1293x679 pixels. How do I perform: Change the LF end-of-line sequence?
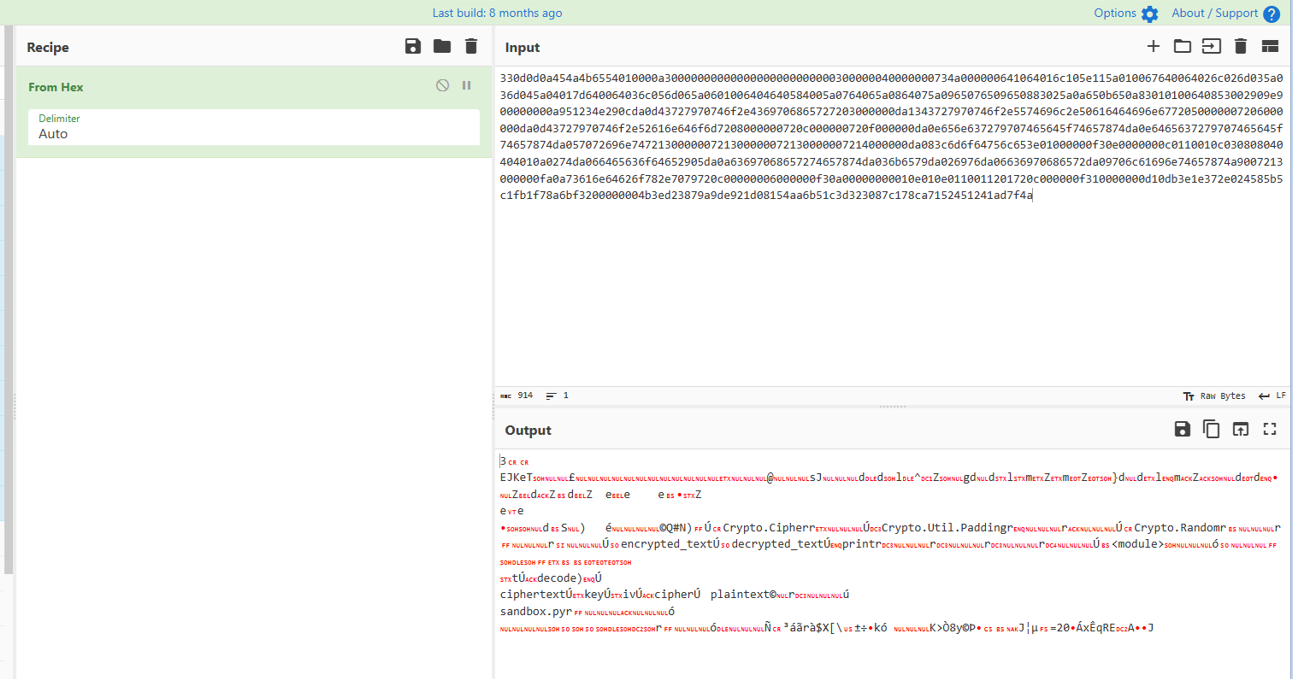(1272, 396)
